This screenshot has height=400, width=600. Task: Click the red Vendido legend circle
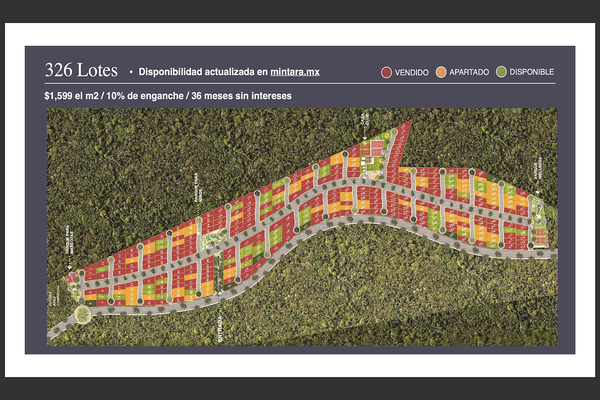[x=386, y=72]
